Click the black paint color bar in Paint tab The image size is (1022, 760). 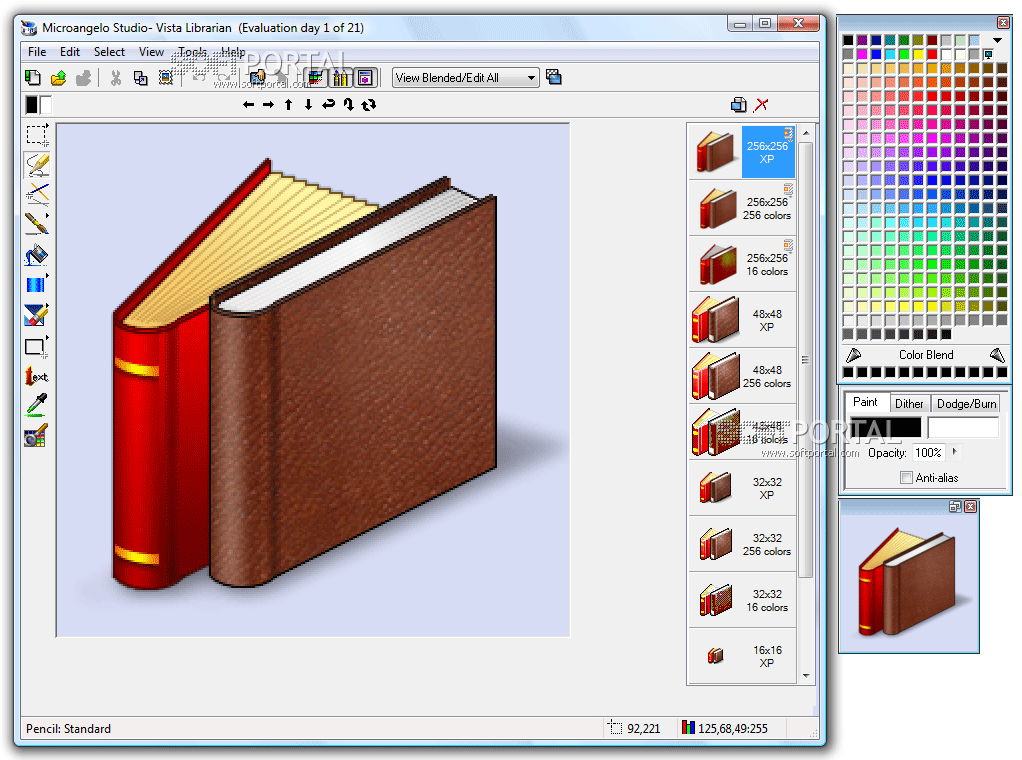pos(885,427)
